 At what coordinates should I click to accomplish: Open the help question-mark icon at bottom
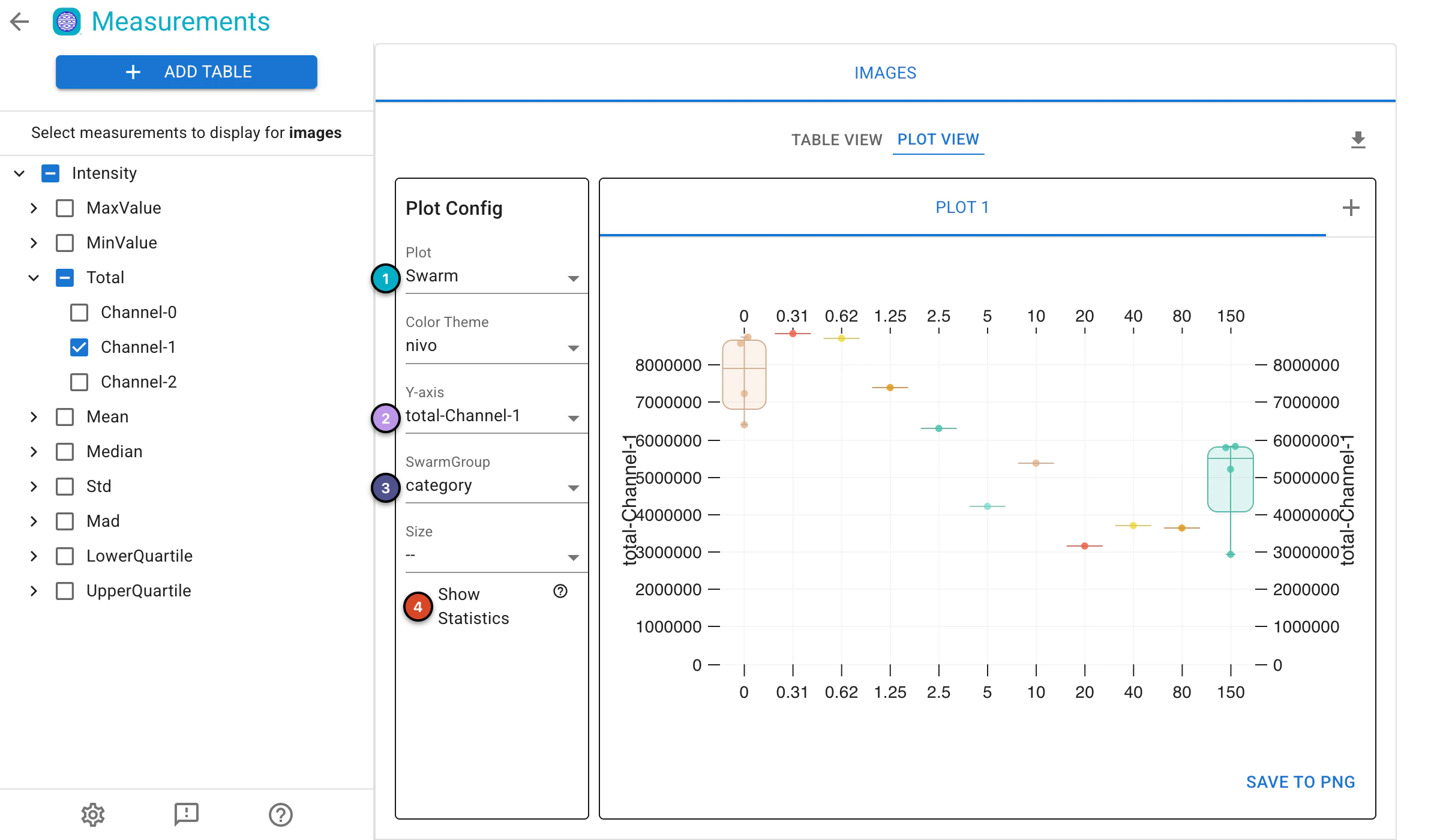[x=280, y=815]
